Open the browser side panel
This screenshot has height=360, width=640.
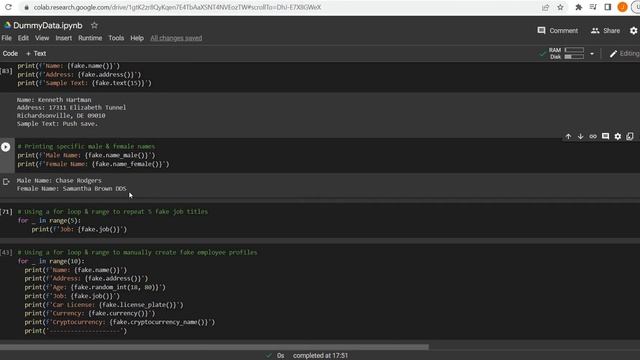607,7
